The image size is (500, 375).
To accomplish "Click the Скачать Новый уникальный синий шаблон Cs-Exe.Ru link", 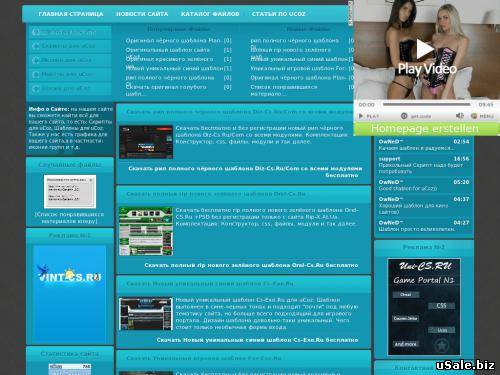I will (x=257, y=340).
